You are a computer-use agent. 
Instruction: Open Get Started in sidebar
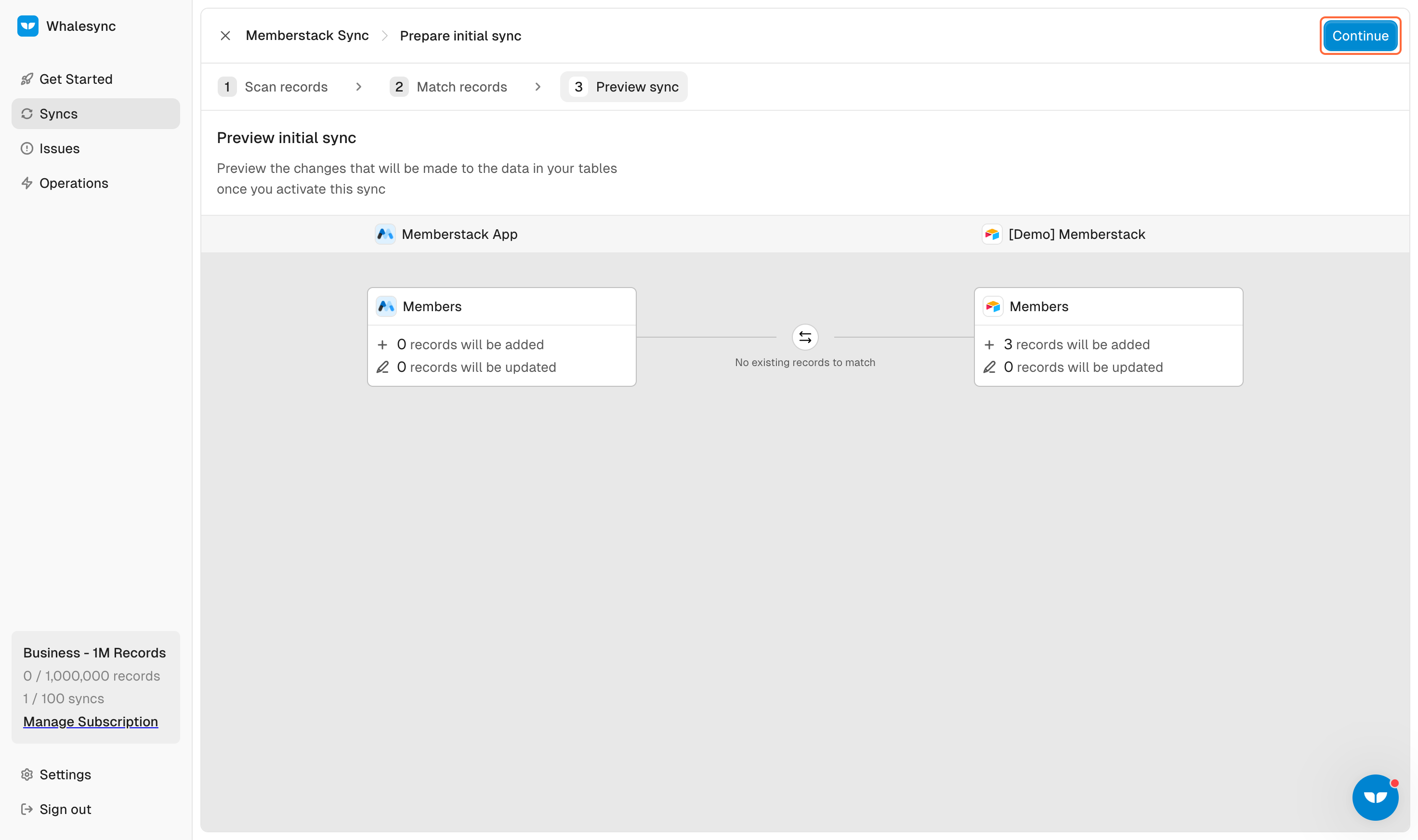[x=76, y=79]
